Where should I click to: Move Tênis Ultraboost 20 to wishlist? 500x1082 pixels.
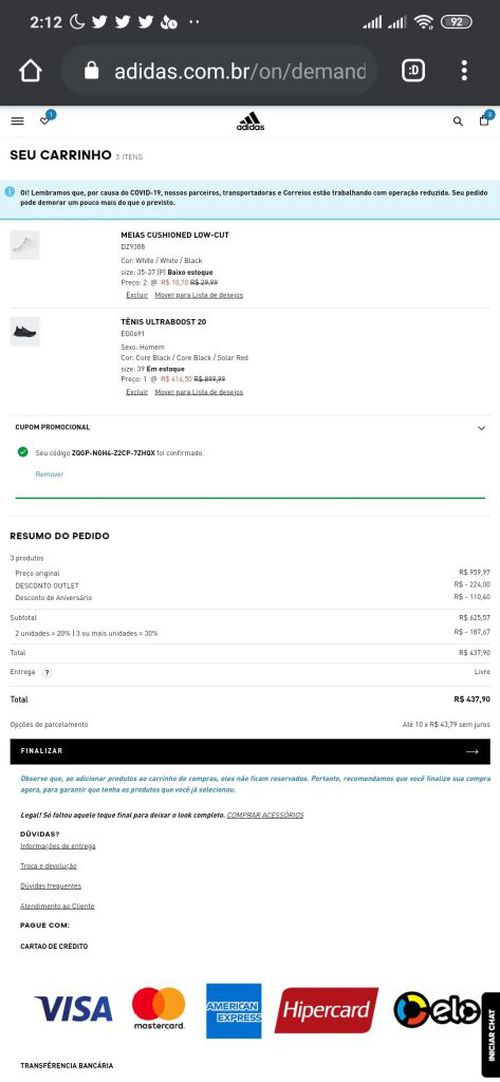pyautogui.click(x=199, y=392)
